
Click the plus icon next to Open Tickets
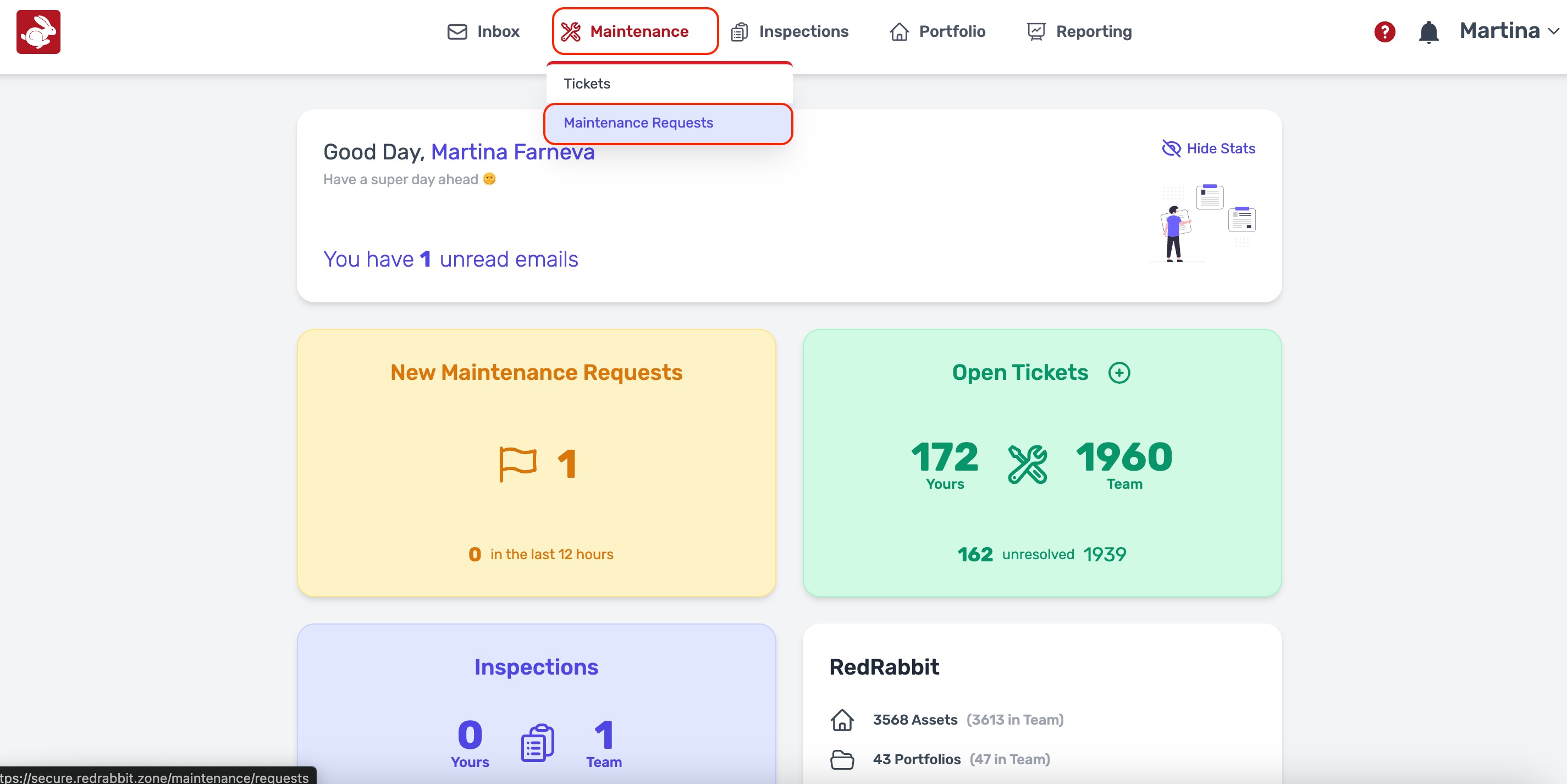1118,372
